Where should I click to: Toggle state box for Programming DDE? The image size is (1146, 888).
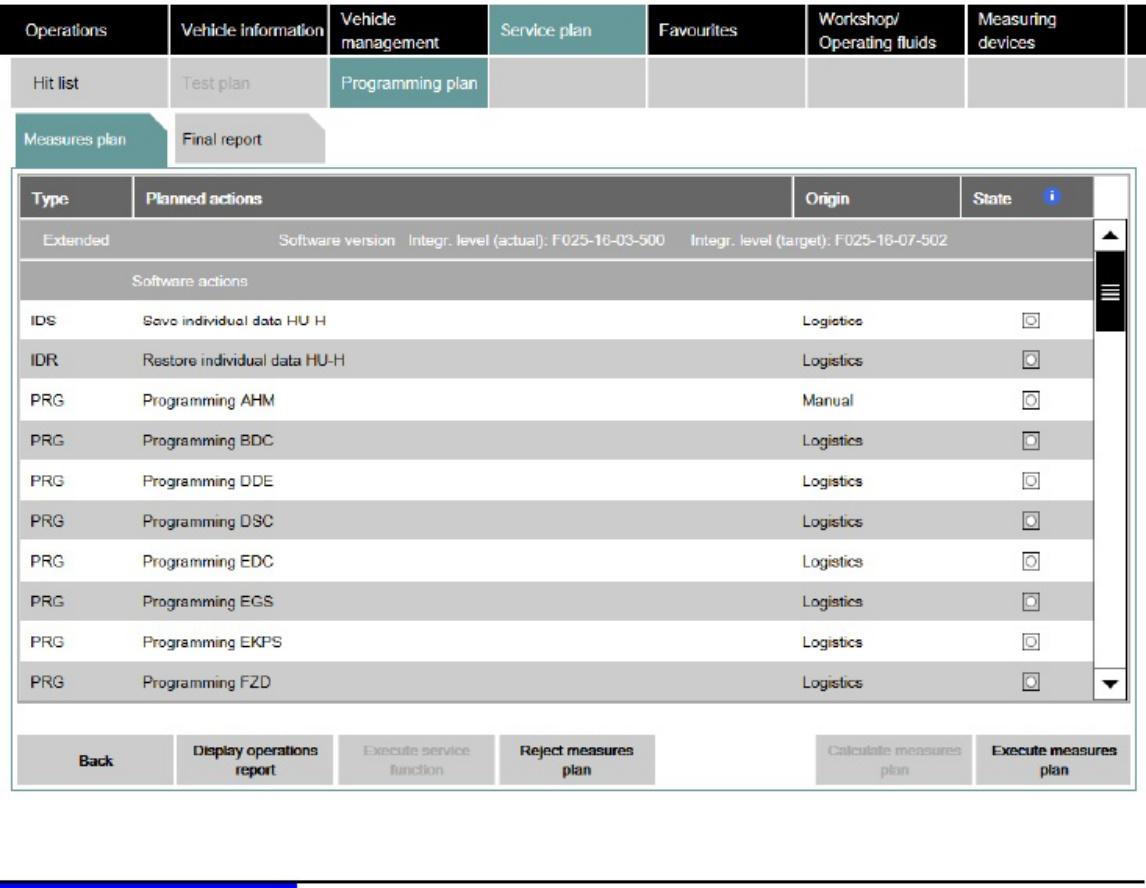pyautogui.click(x=1031, y=481)
